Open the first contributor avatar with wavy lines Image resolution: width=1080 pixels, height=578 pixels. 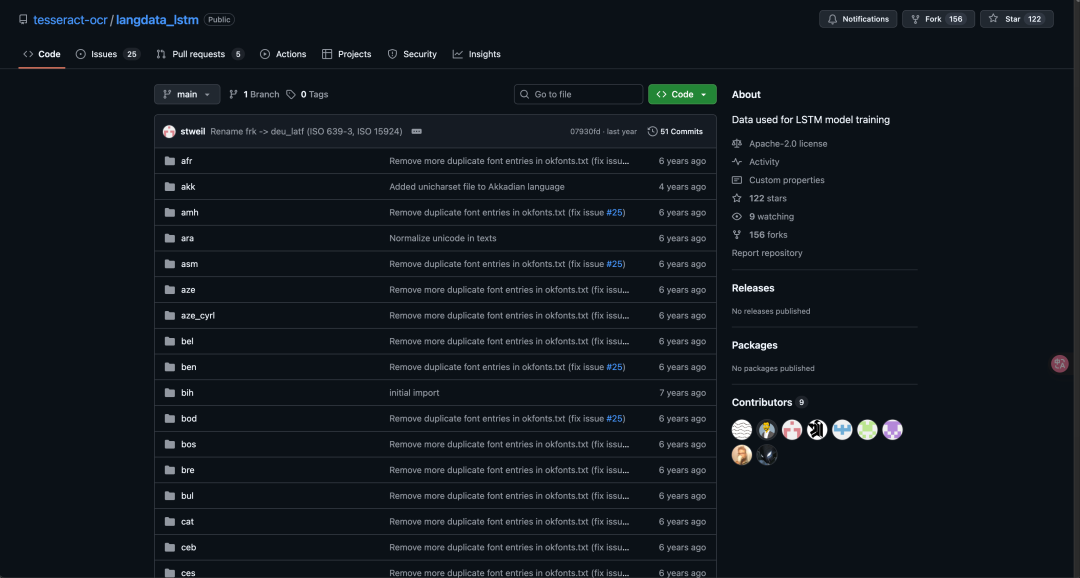(742, 430)
